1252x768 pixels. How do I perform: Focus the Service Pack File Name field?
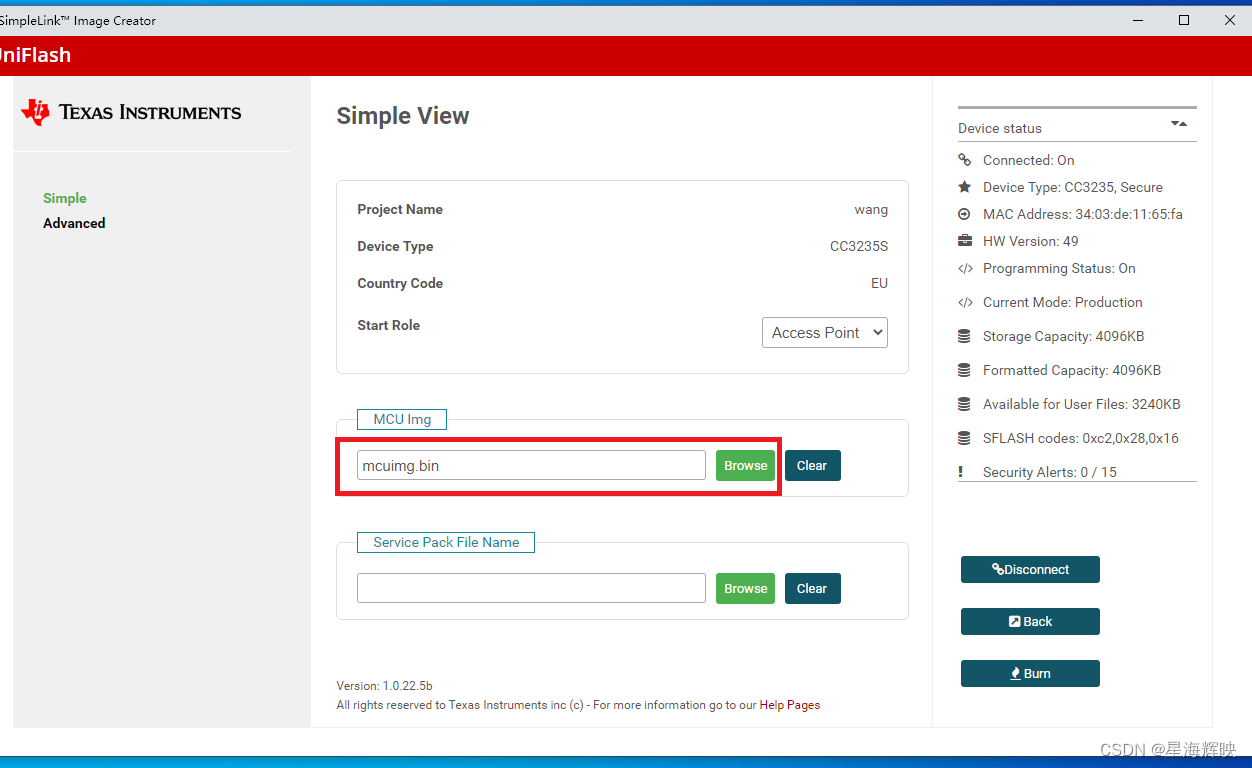click(531, 588)
